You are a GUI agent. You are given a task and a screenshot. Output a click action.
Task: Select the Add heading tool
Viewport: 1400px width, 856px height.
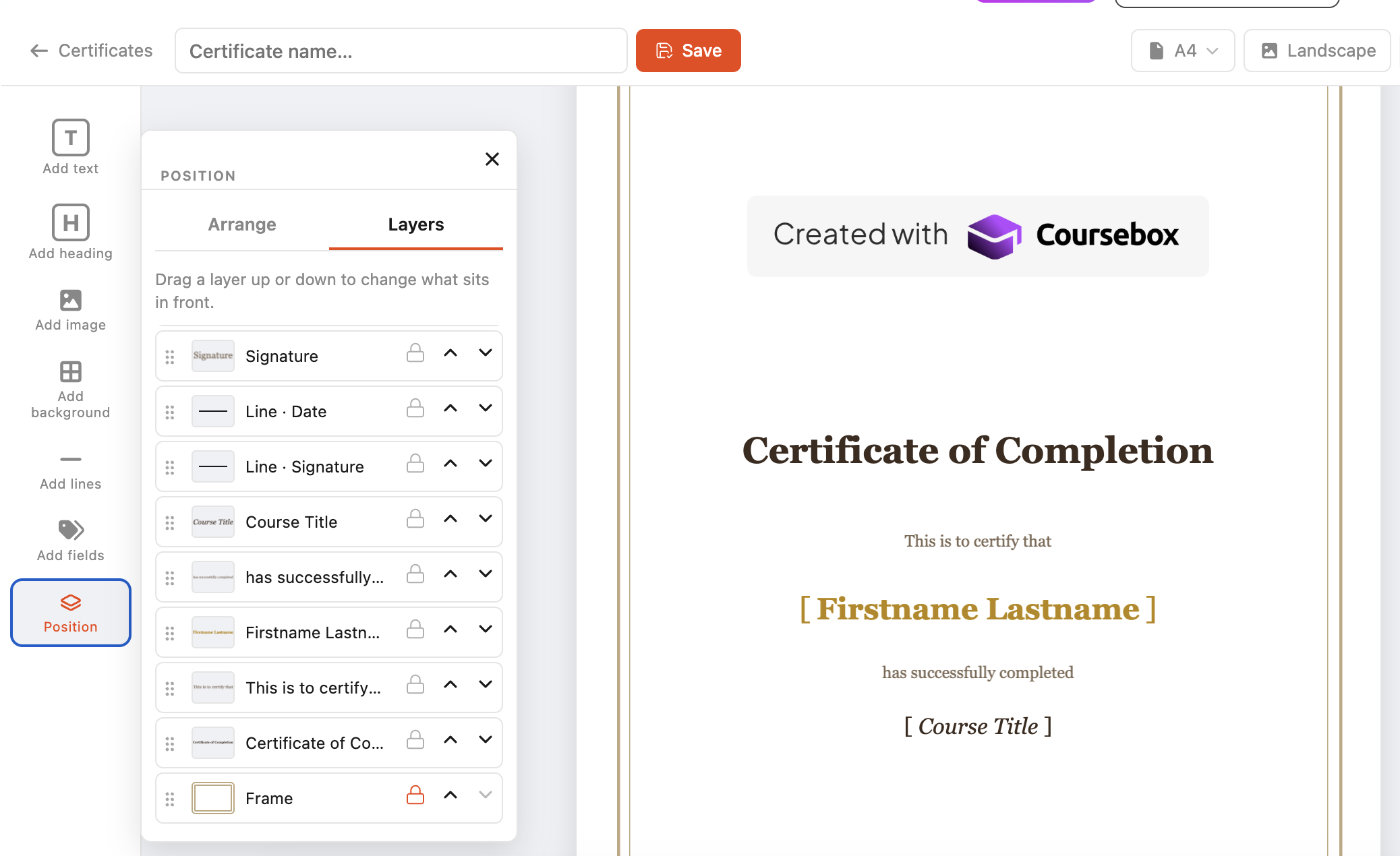71,233
